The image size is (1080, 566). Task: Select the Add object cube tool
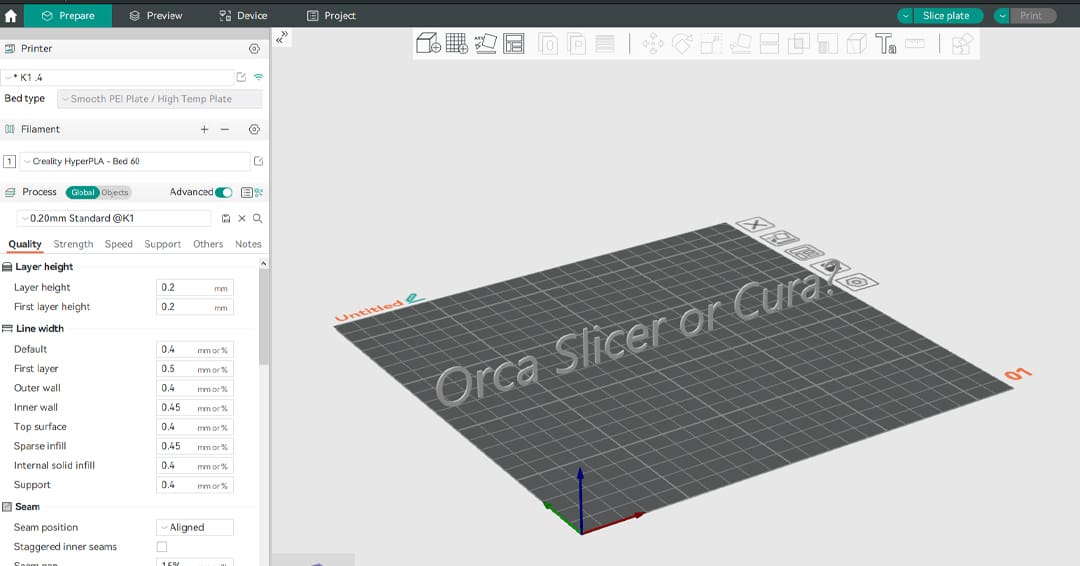click(x=428, y=43)
